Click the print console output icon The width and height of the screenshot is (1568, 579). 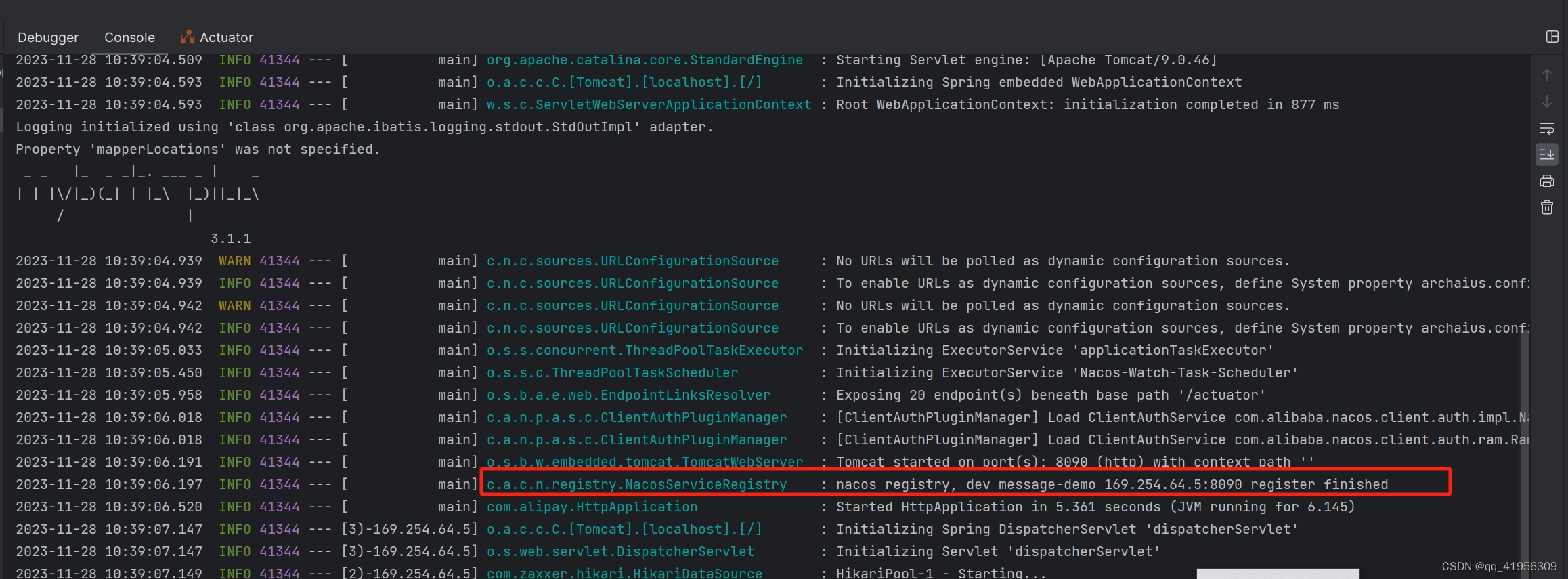point(1547,181)
